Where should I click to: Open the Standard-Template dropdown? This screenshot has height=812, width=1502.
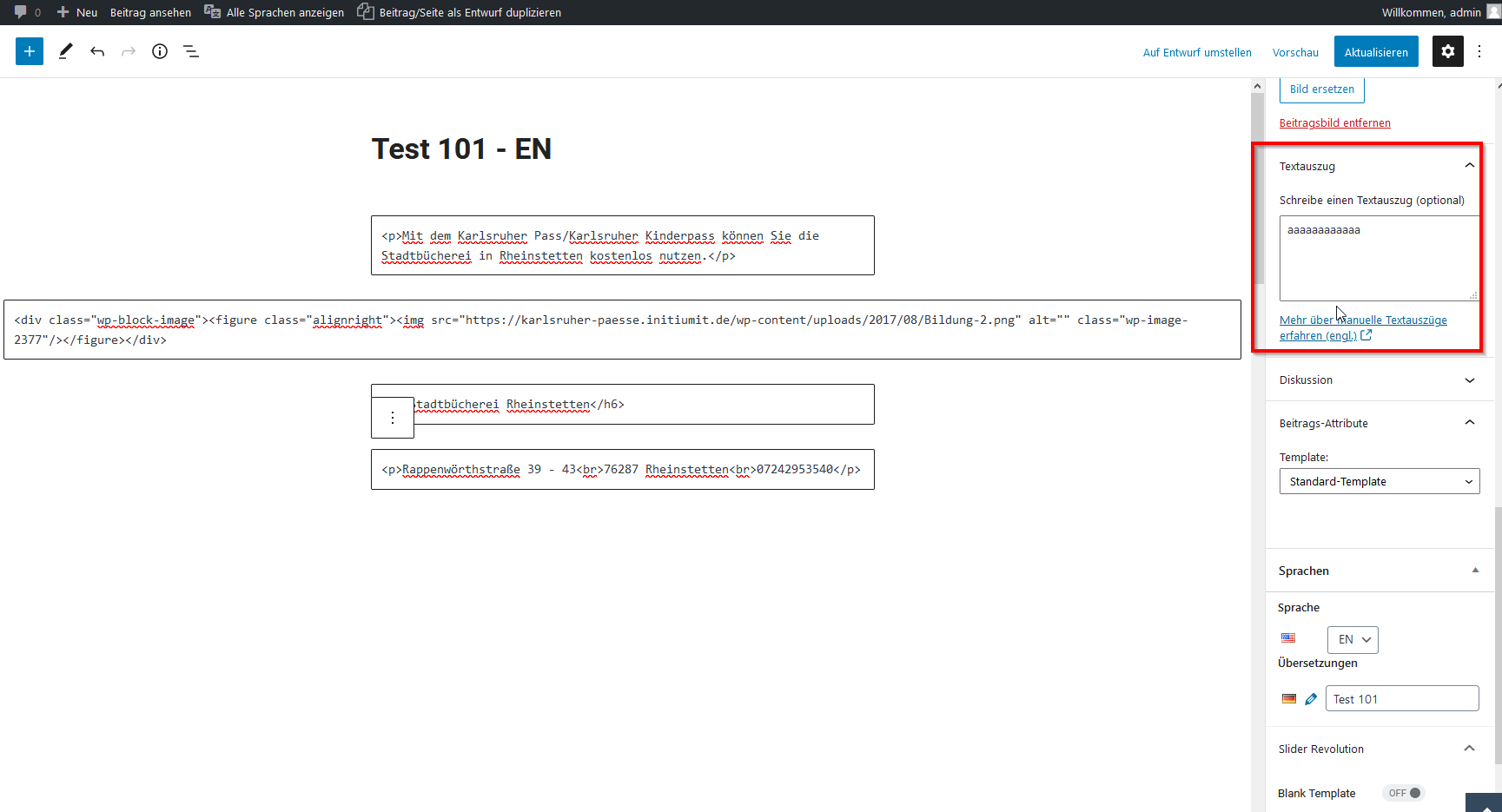point(1380,481)
